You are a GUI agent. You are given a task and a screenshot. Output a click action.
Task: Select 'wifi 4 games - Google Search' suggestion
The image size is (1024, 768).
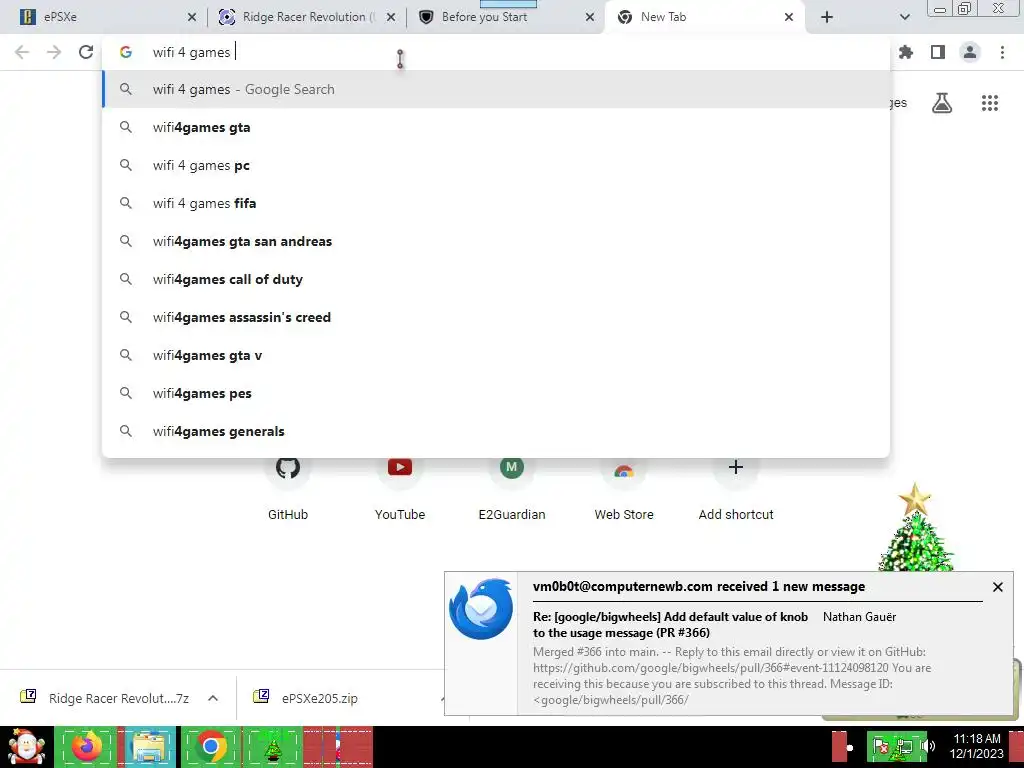coord(496,89)
